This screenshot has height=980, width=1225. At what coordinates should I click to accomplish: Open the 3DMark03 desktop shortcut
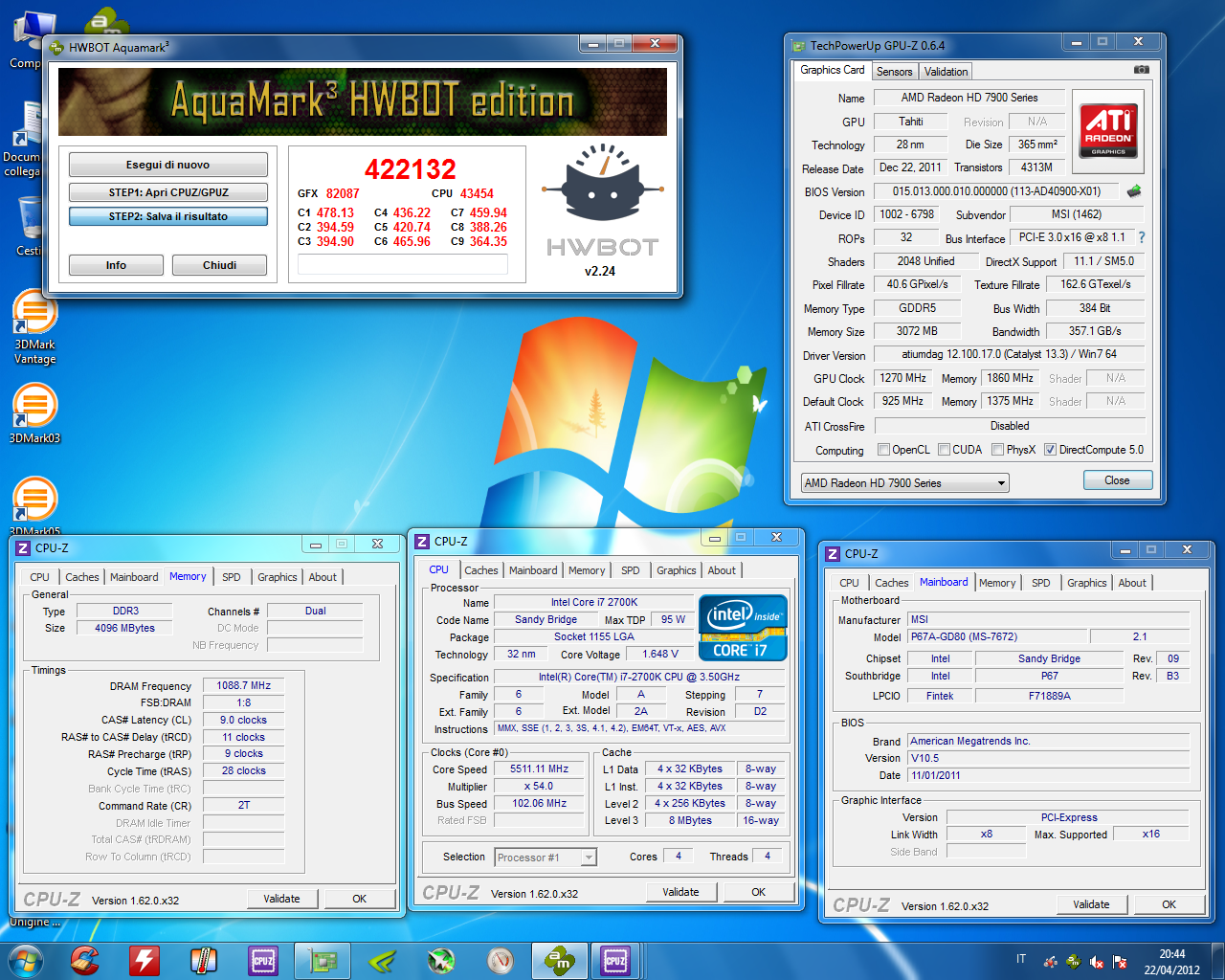pyautogui.click(x=34, y=413)
